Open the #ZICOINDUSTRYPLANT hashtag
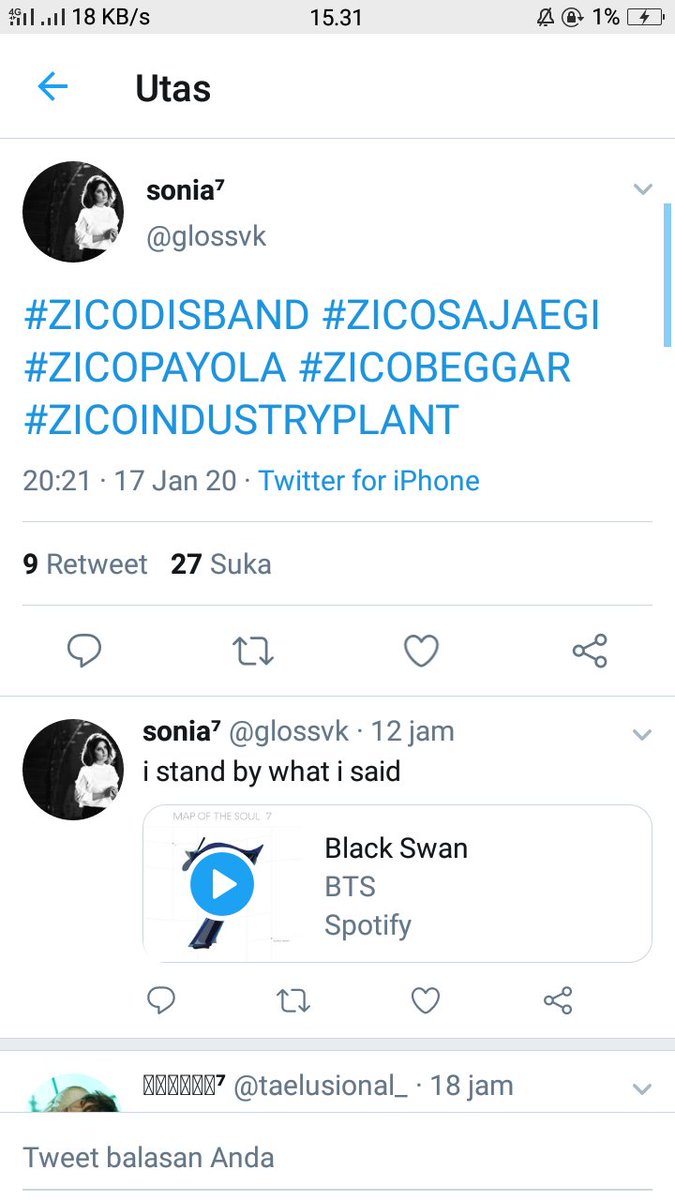This screenshot has height=1200, width=675. [x=240, y=419]
